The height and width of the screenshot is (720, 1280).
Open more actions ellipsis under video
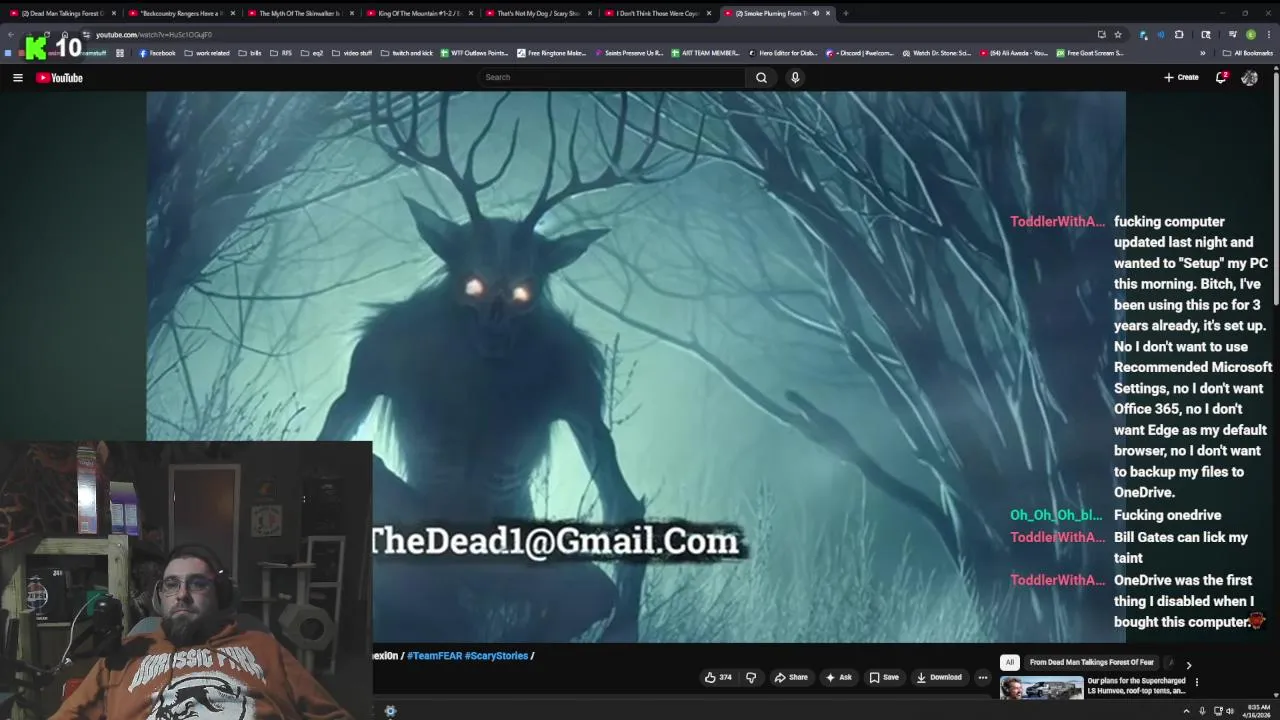[x=982, y=677]
